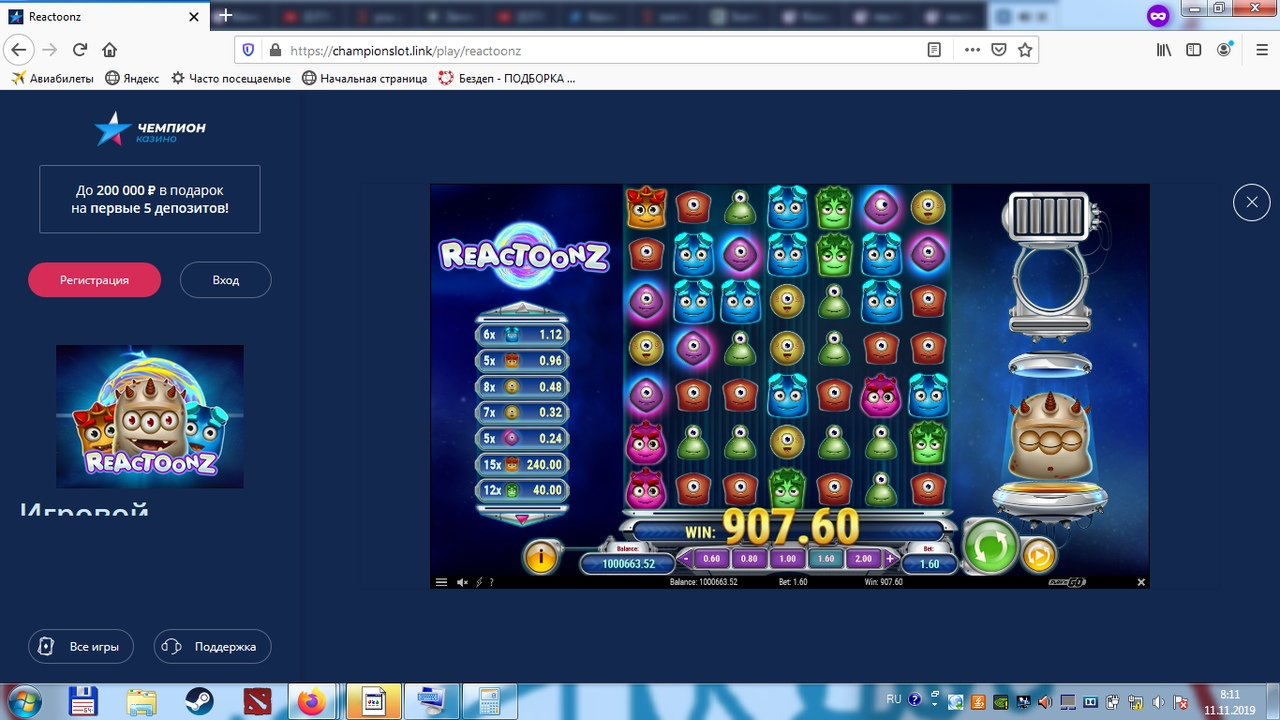
Task: Click the Reactoonz game thumbnail
Action: [150, 416]
